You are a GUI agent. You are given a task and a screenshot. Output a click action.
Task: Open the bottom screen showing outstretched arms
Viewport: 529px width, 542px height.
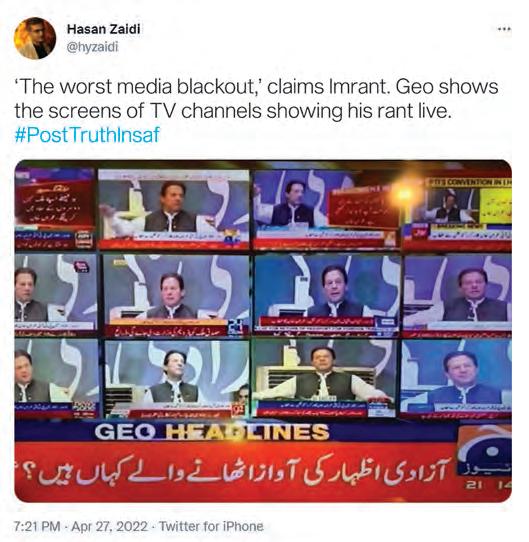[324, 378]
